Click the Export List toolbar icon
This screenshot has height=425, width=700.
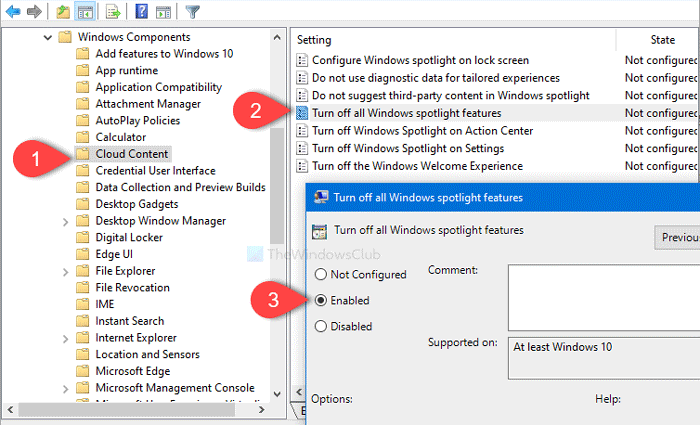[x=113, y=12]
